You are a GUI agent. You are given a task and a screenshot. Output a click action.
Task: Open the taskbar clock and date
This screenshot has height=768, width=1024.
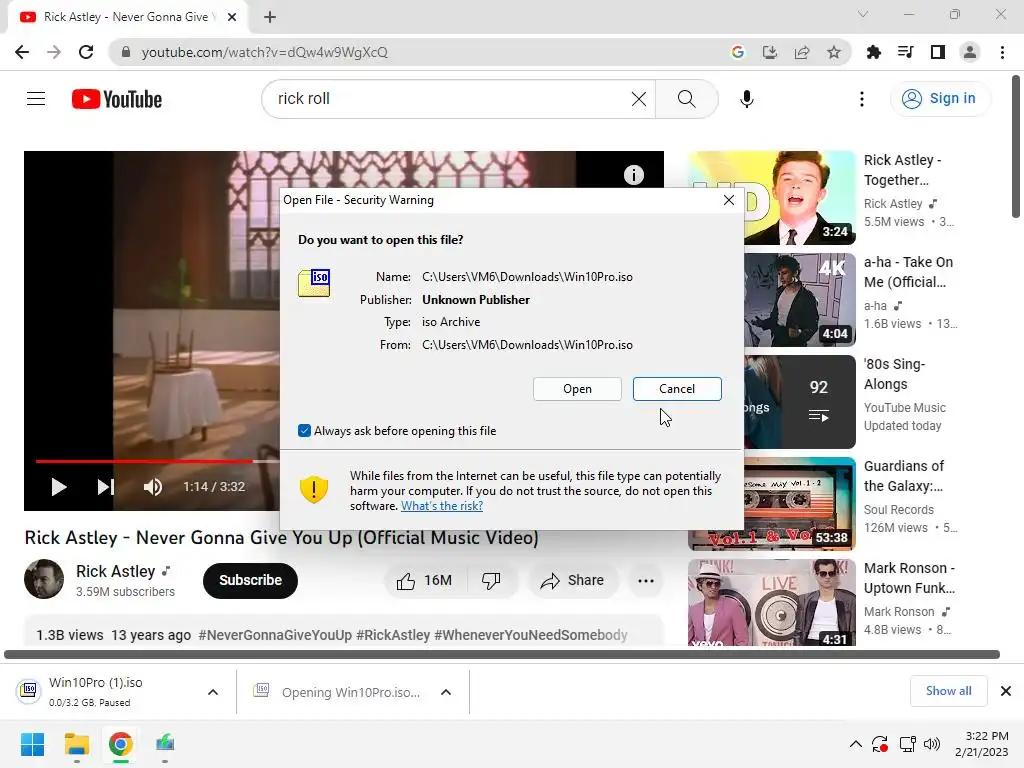[x=982, y=744]
